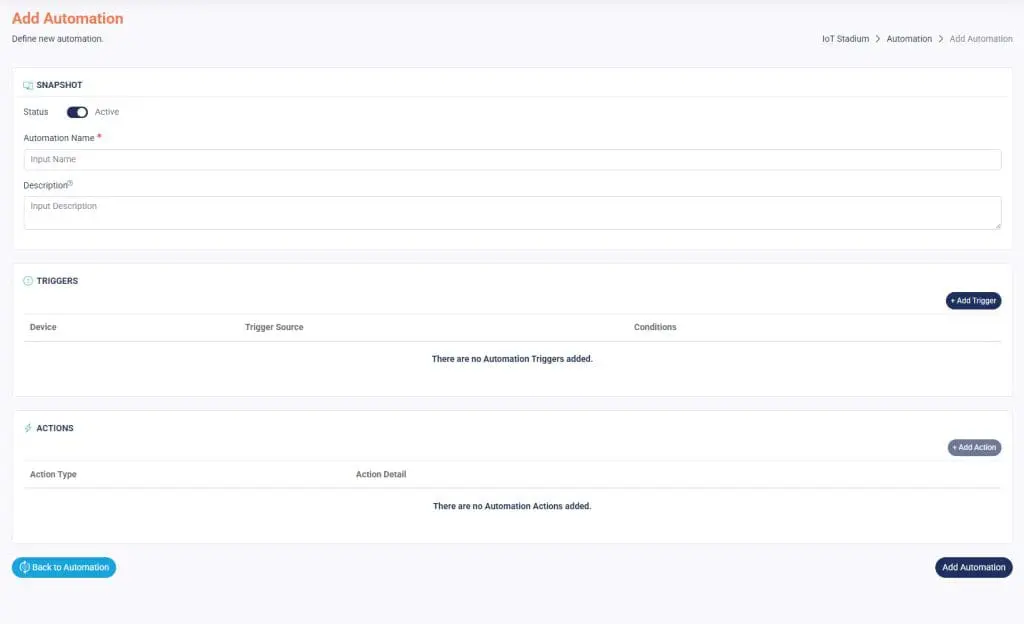Click the Trigger Source column header
The width and height of the screenshot is (1024, 624).
pyautogui.click(x=274, y=327)
